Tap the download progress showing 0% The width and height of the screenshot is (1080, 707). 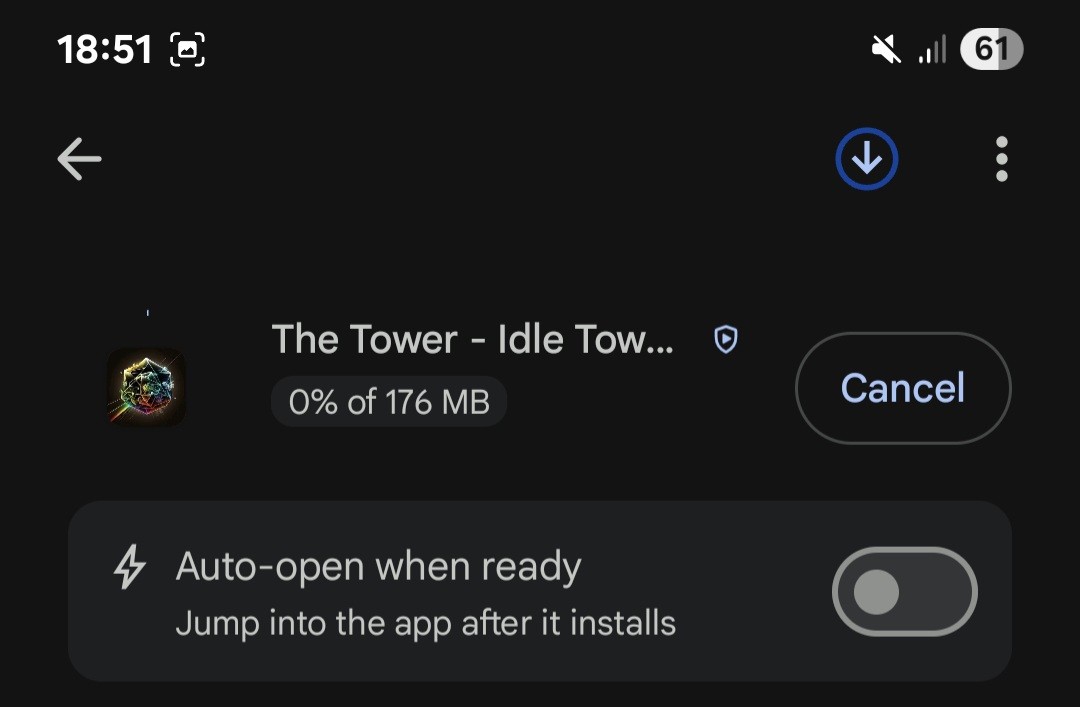[x=389, y=403]
